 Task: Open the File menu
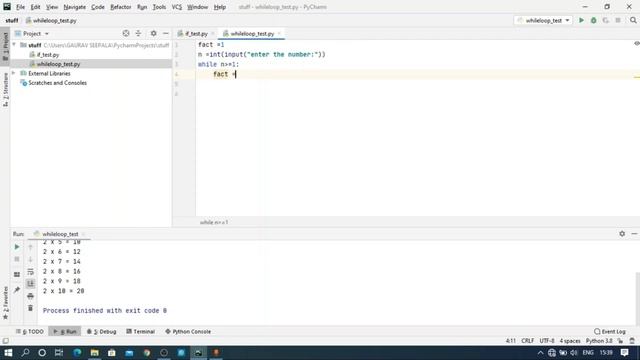(x=20, y=7)
